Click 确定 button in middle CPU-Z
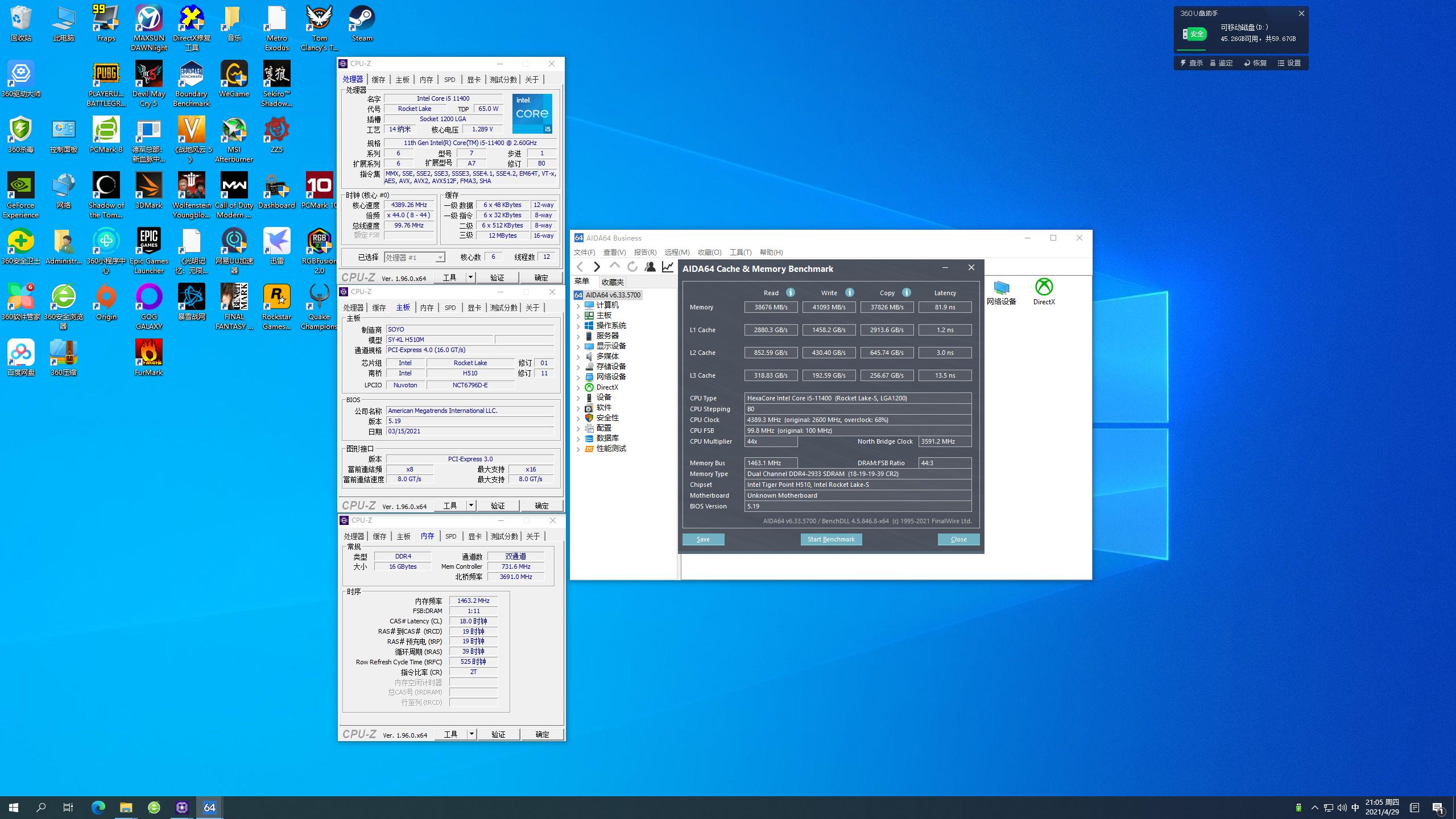 pos(541,506)
